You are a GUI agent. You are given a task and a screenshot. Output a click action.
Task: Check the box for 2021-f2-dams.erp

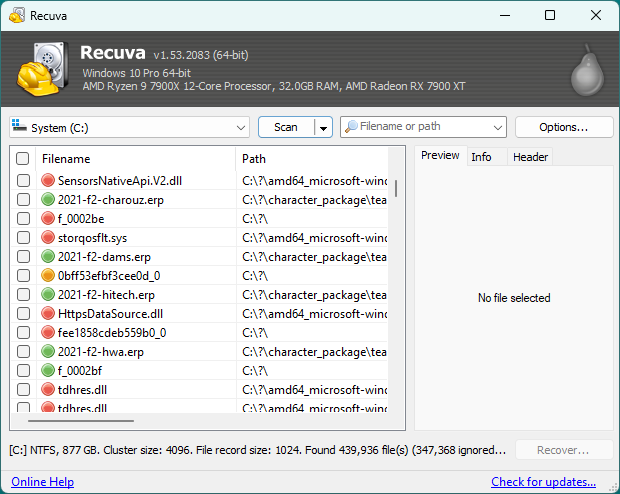(23, 256)
